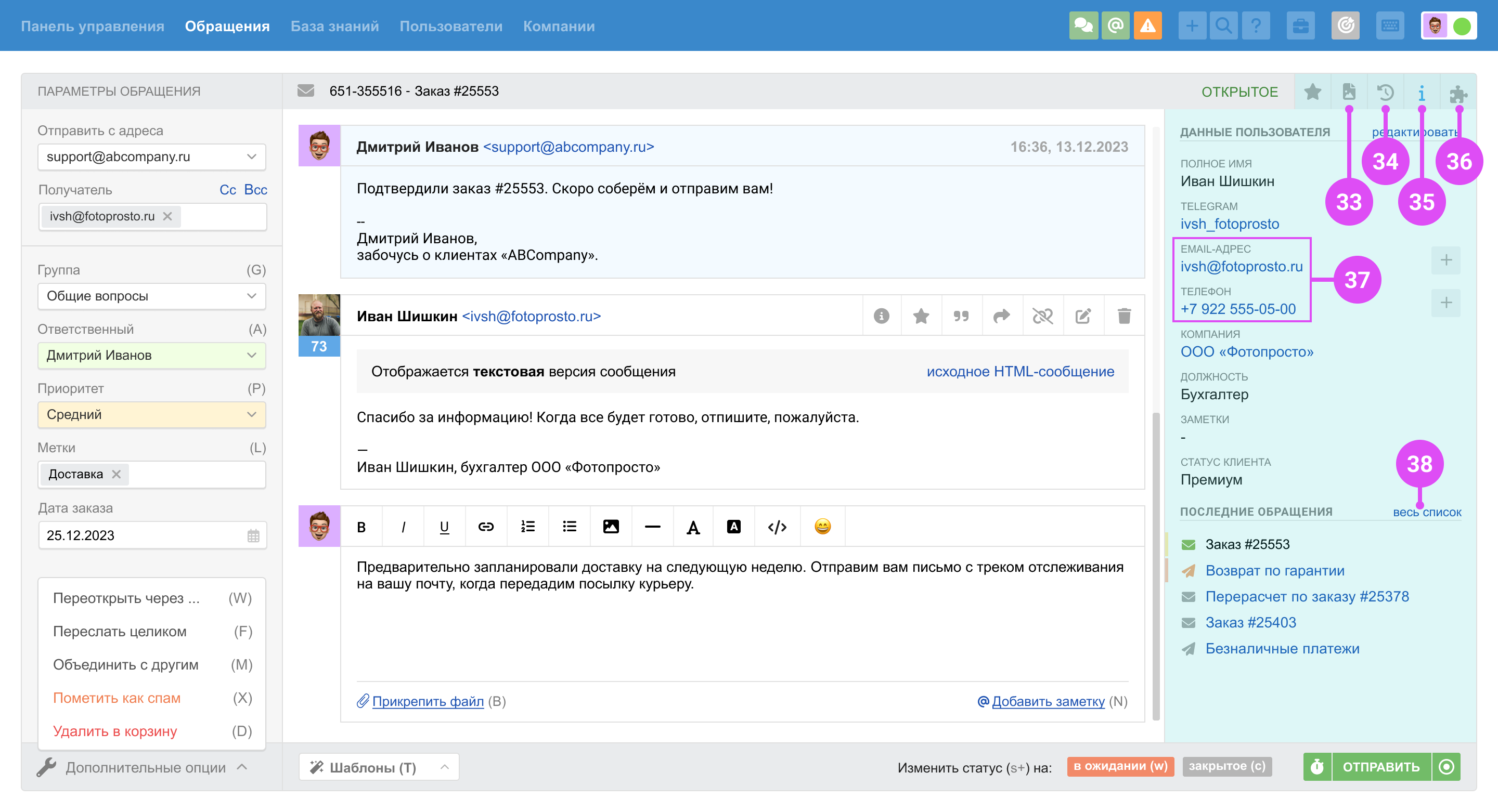Open the emoji picker in editor
Viewport: 1498px width, 812px height.
(822, 527)
